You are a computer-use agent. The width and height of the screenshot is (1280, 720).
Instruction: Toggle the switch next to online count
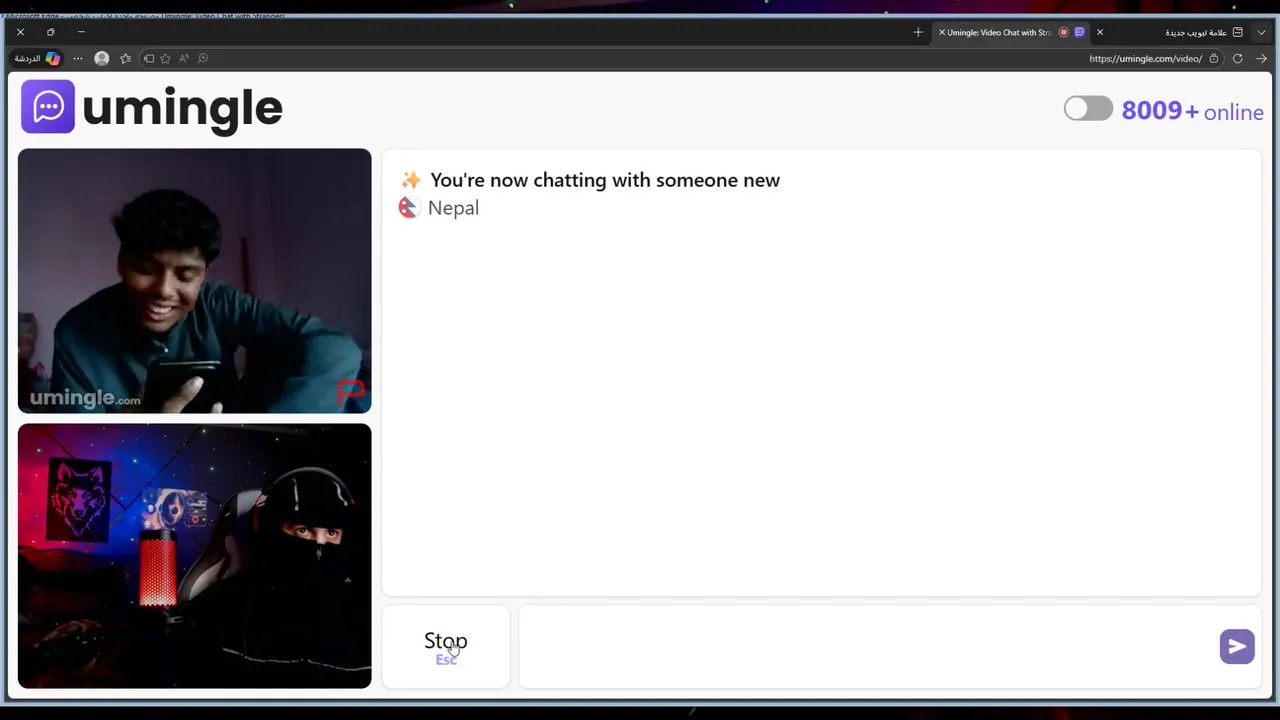(1088, 108)
